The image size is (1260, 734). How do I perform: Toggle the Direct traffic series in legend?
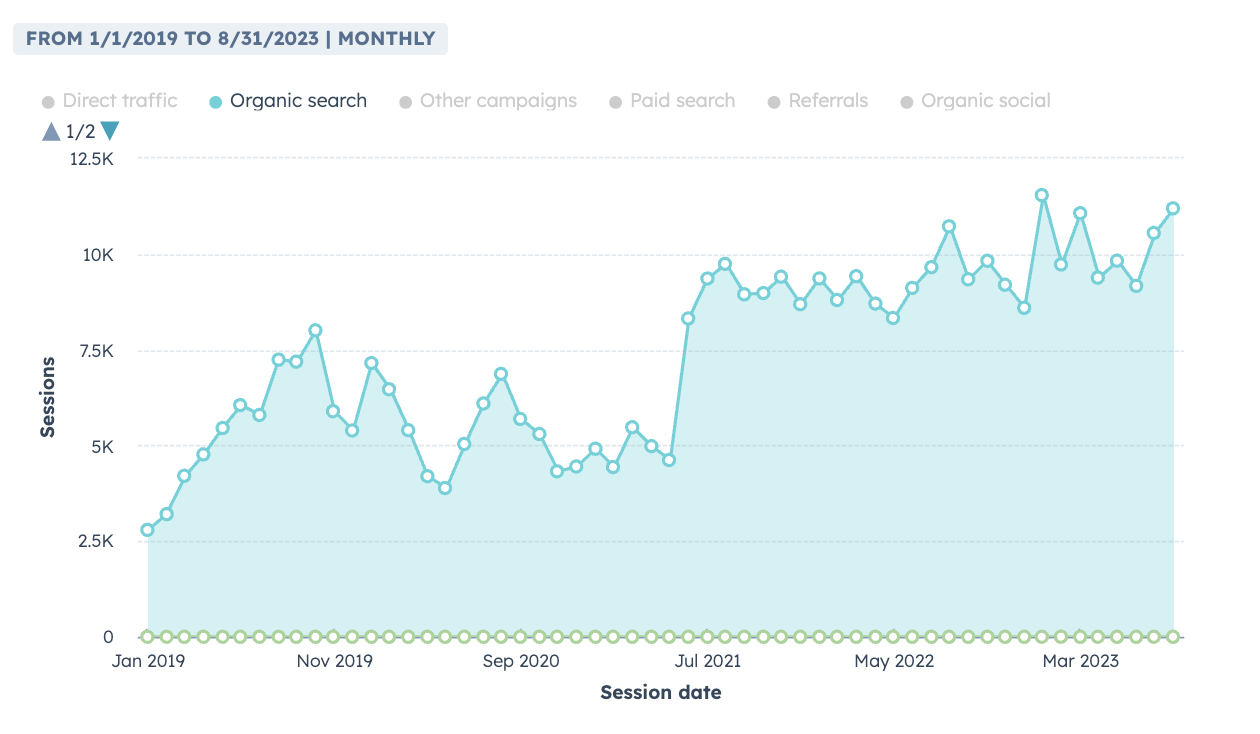[119, 101]
